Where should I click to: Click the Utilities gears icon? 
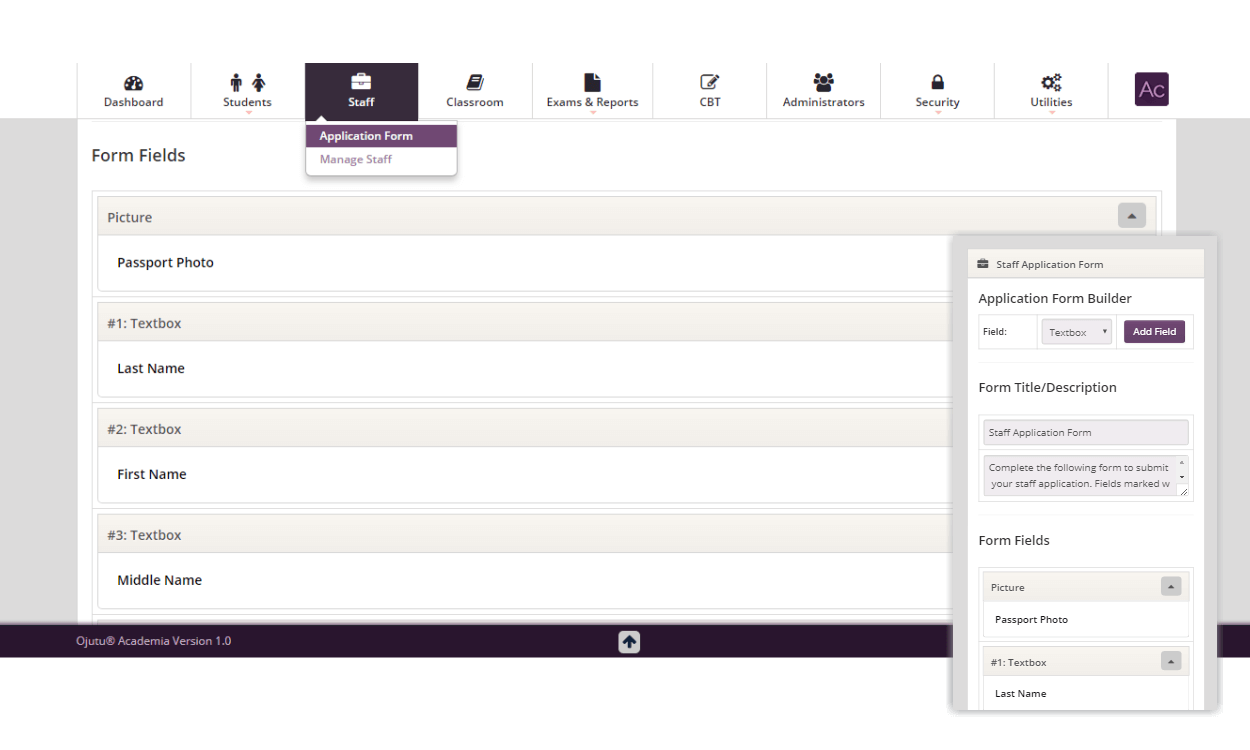click(x=1051, y=83)
